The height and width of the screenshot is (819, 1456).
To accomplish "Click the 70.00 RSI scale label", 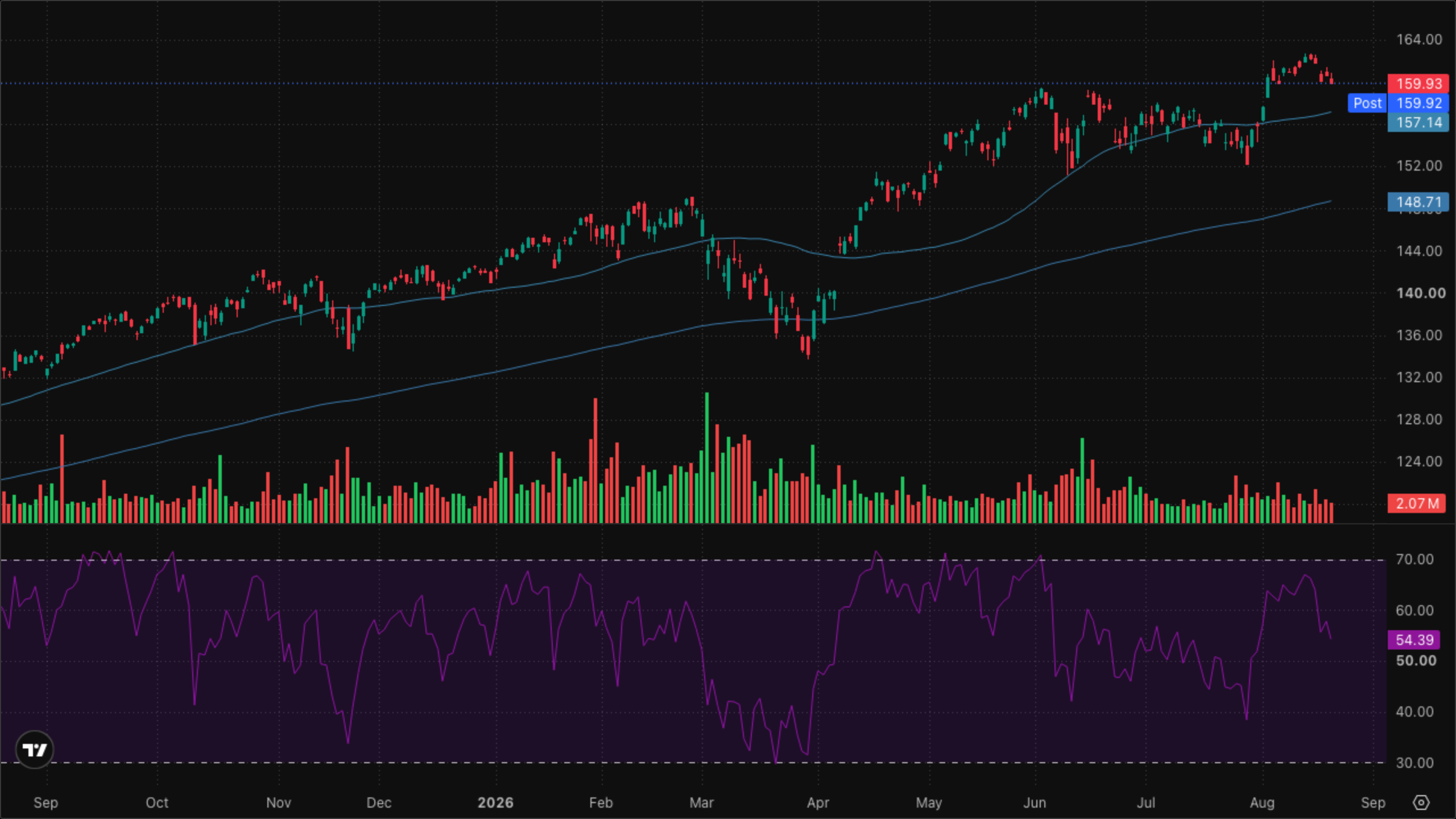I will [1414, 559].
